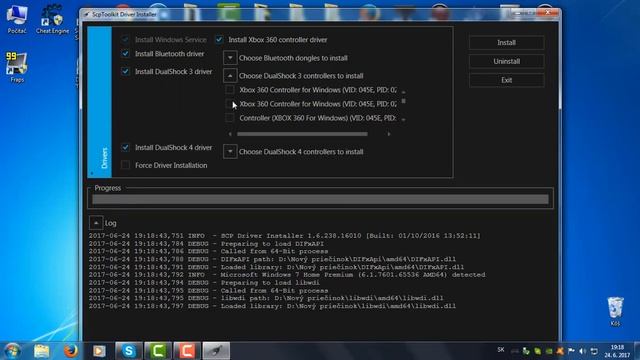The image size is (640, 360).
Task: Select ScpToolkit installer taskbar button
Action: tap(216, 351)
